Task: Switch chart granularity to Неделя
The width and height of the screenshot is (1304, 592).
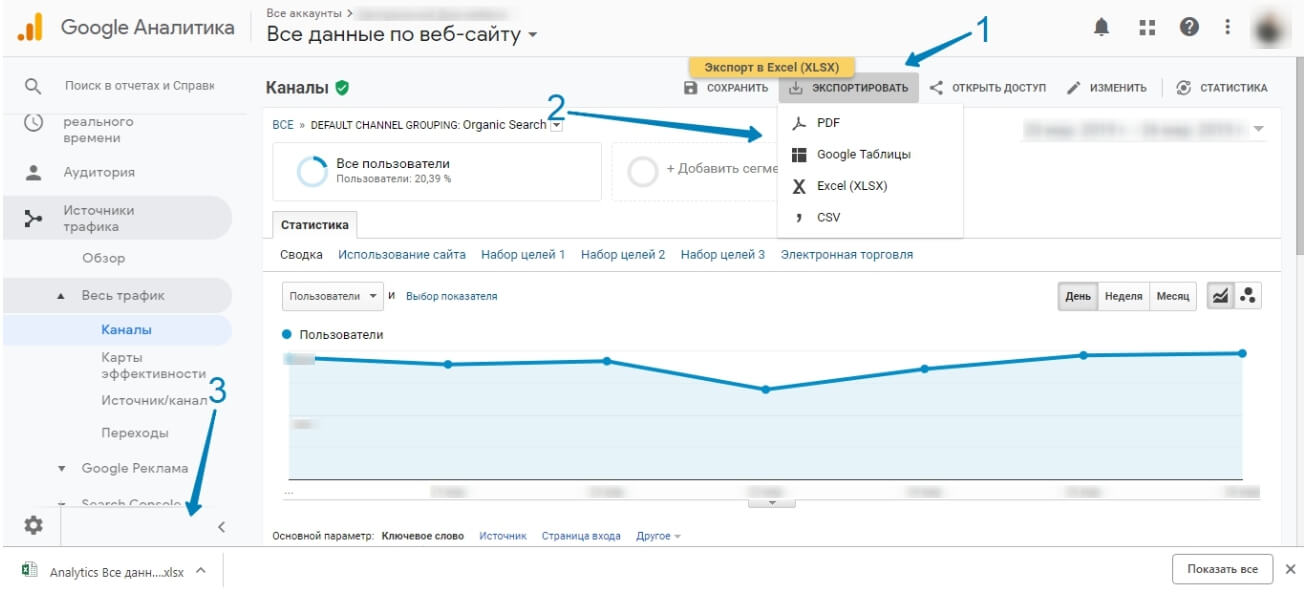Action: (x=1123, y=296)
